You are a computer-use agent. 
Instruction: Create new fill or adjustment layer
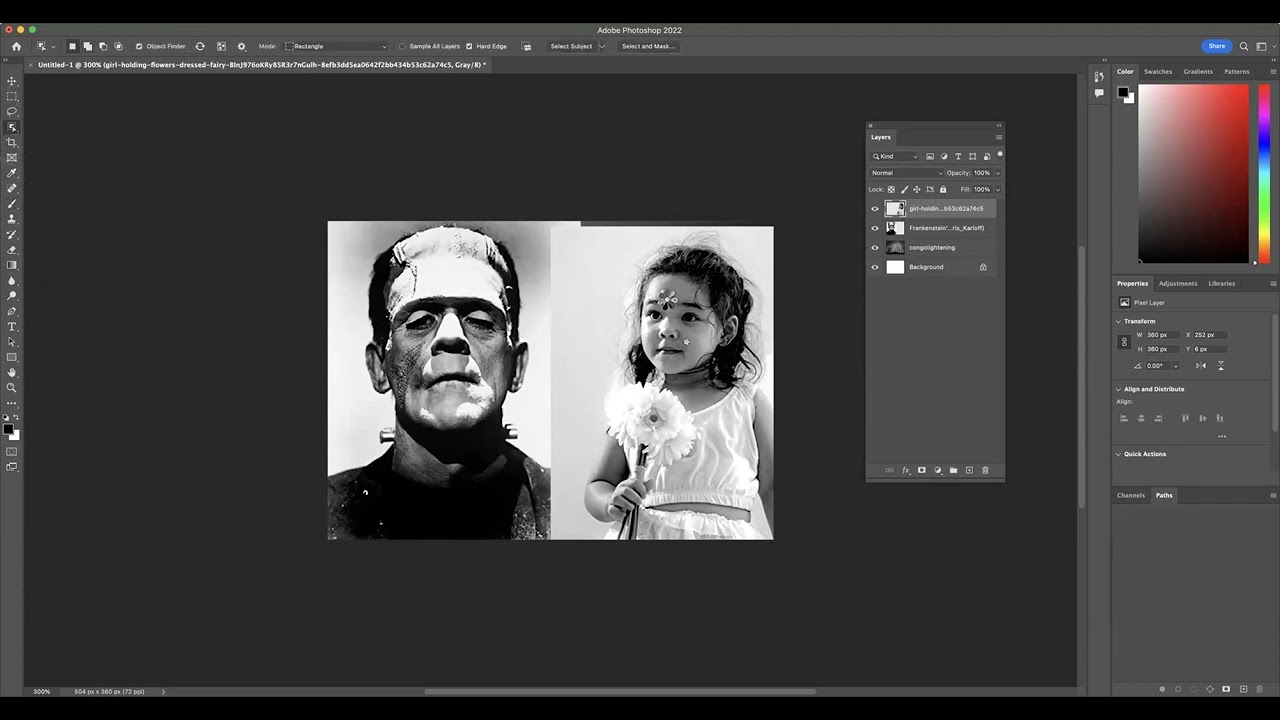click(x=938, y=470)
